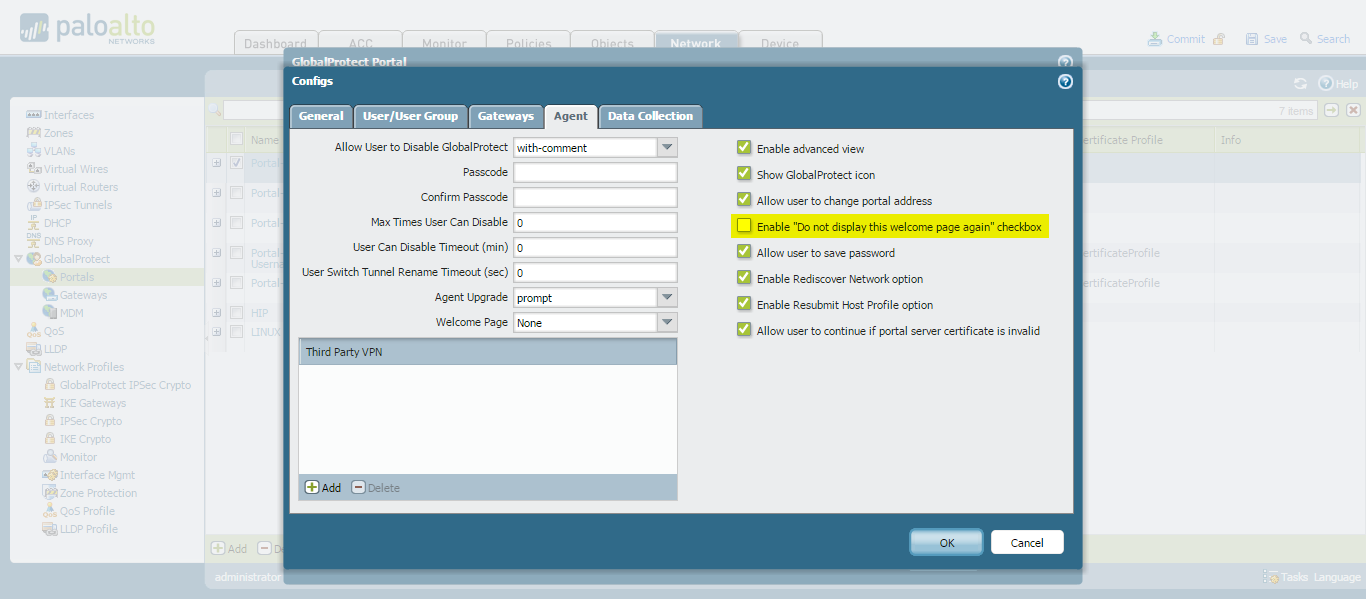This screenshot has height=599, width=1366.
Task: Switch to the User/User Group tab
Action: pos(410,117)
